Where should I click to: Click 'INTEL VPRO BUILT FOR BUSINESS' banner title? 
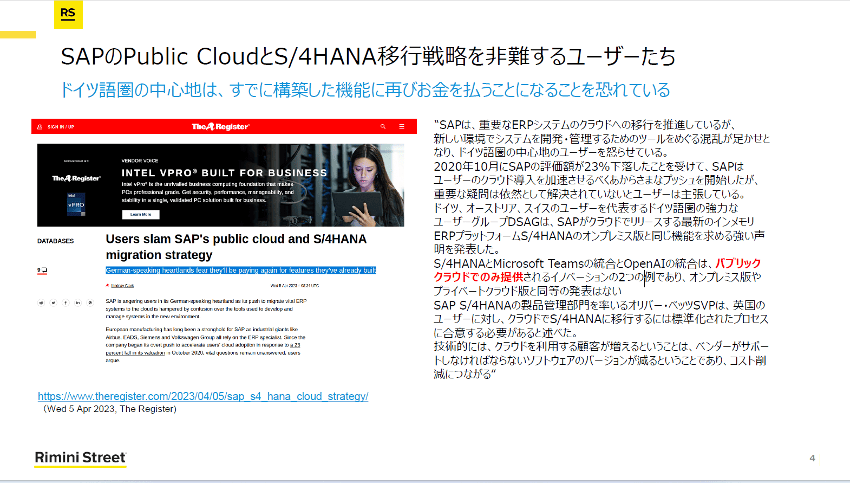(224, 173)
